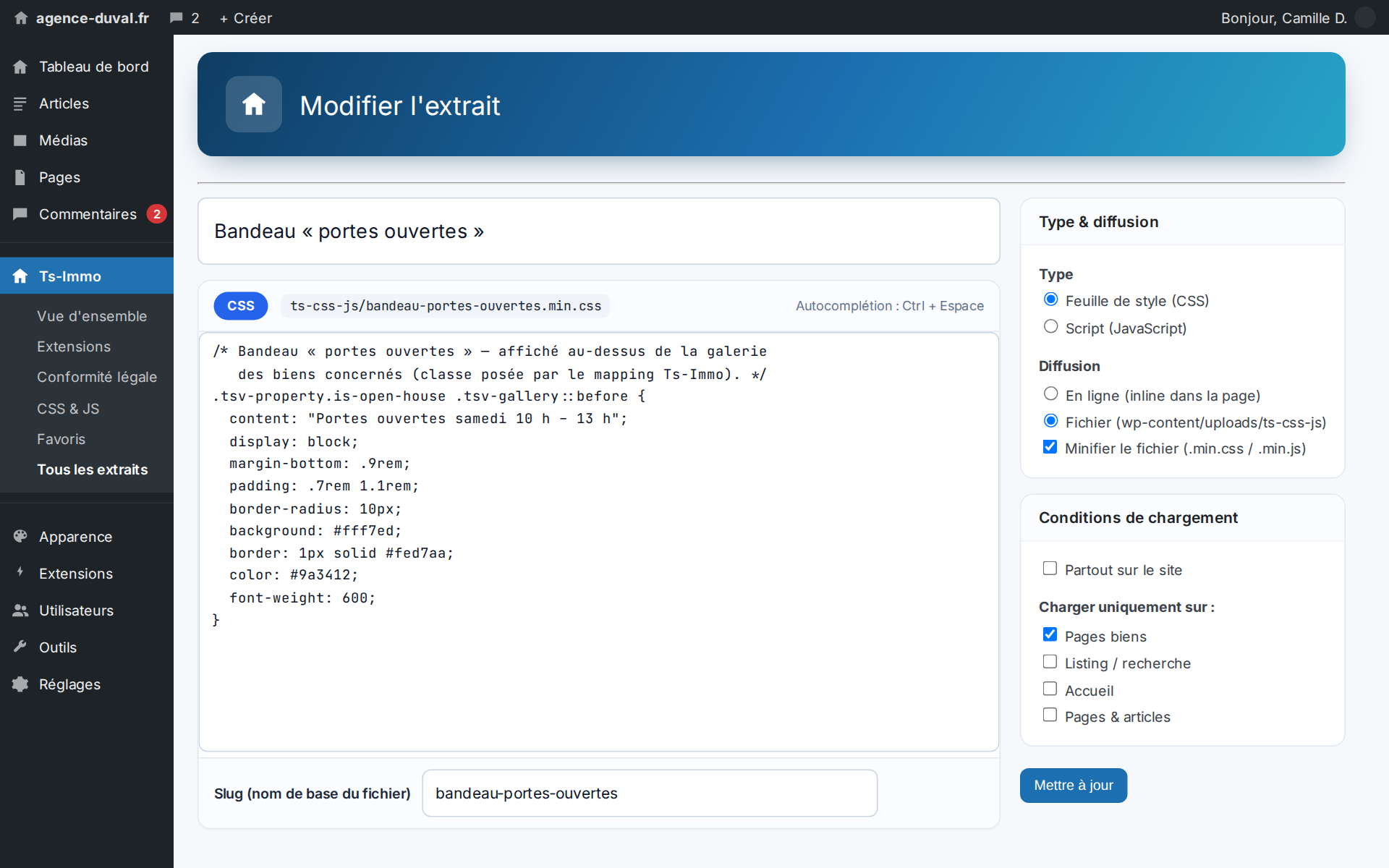Screen dimensions: 1389x868
Task: Click the Outils wrench icon
Action: 20,647
